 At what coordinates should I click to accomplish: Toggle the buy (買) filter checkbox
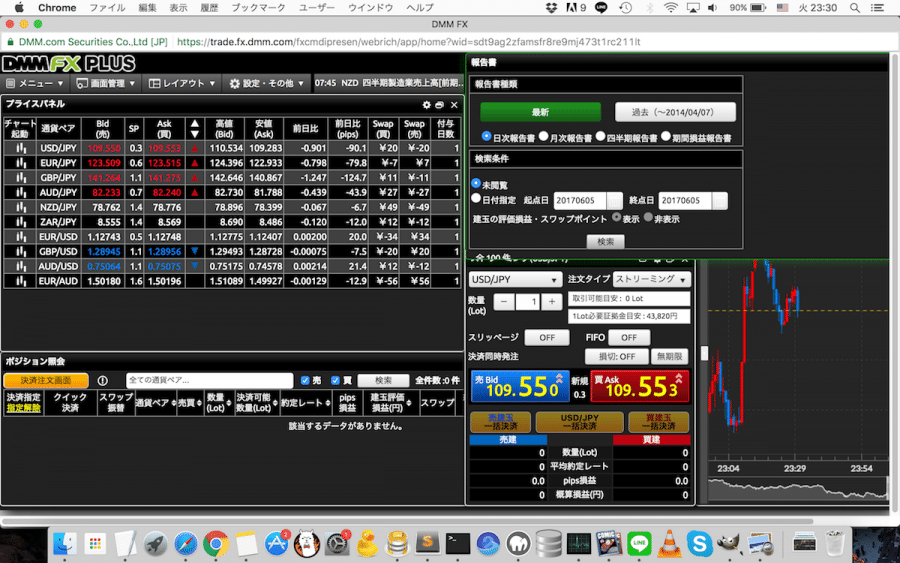[x=335, y=380]
